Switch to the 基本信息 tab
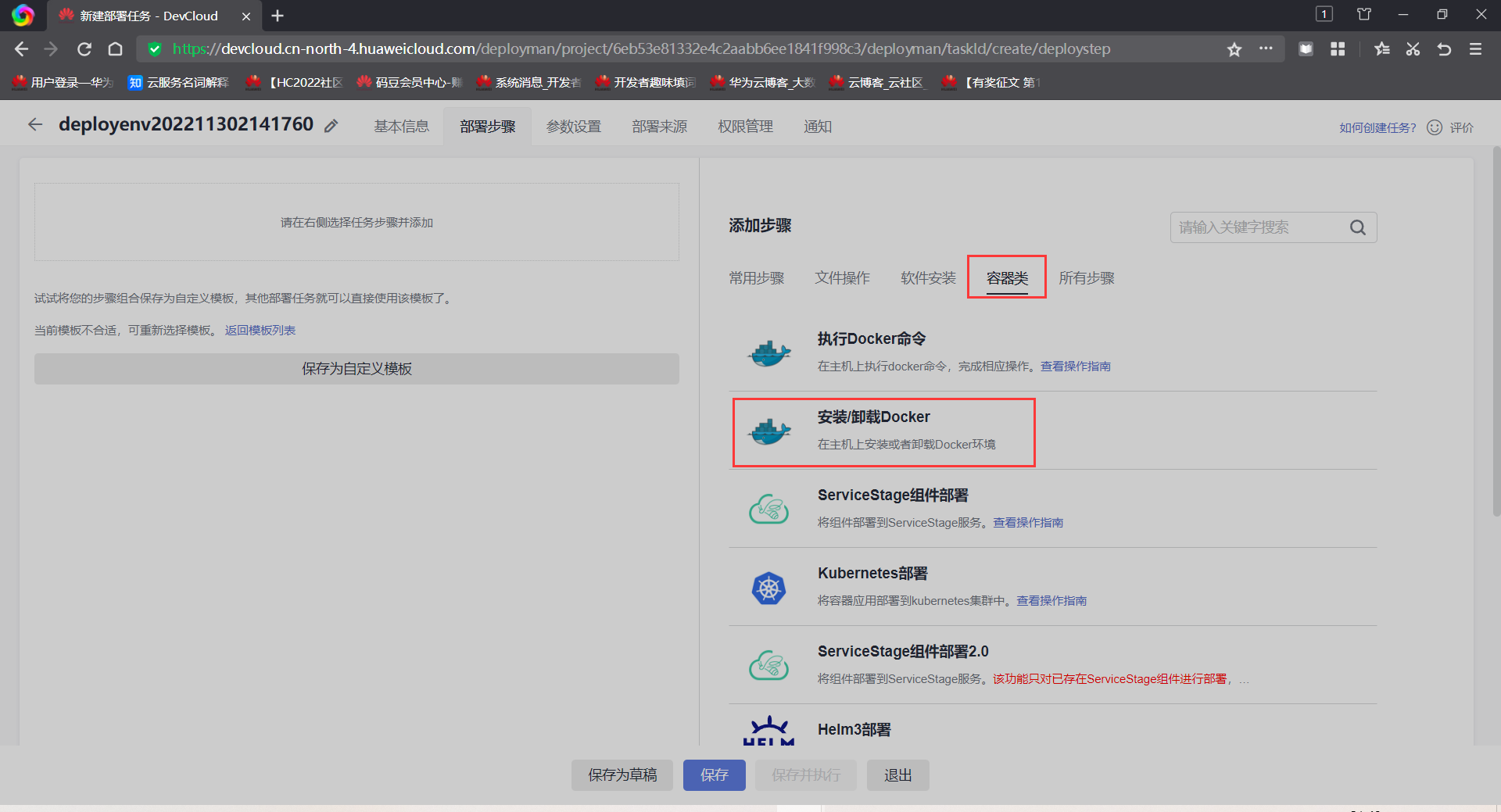Viewport: 1501px width, 812px height. pyautogui.click(x=402, y=127)
